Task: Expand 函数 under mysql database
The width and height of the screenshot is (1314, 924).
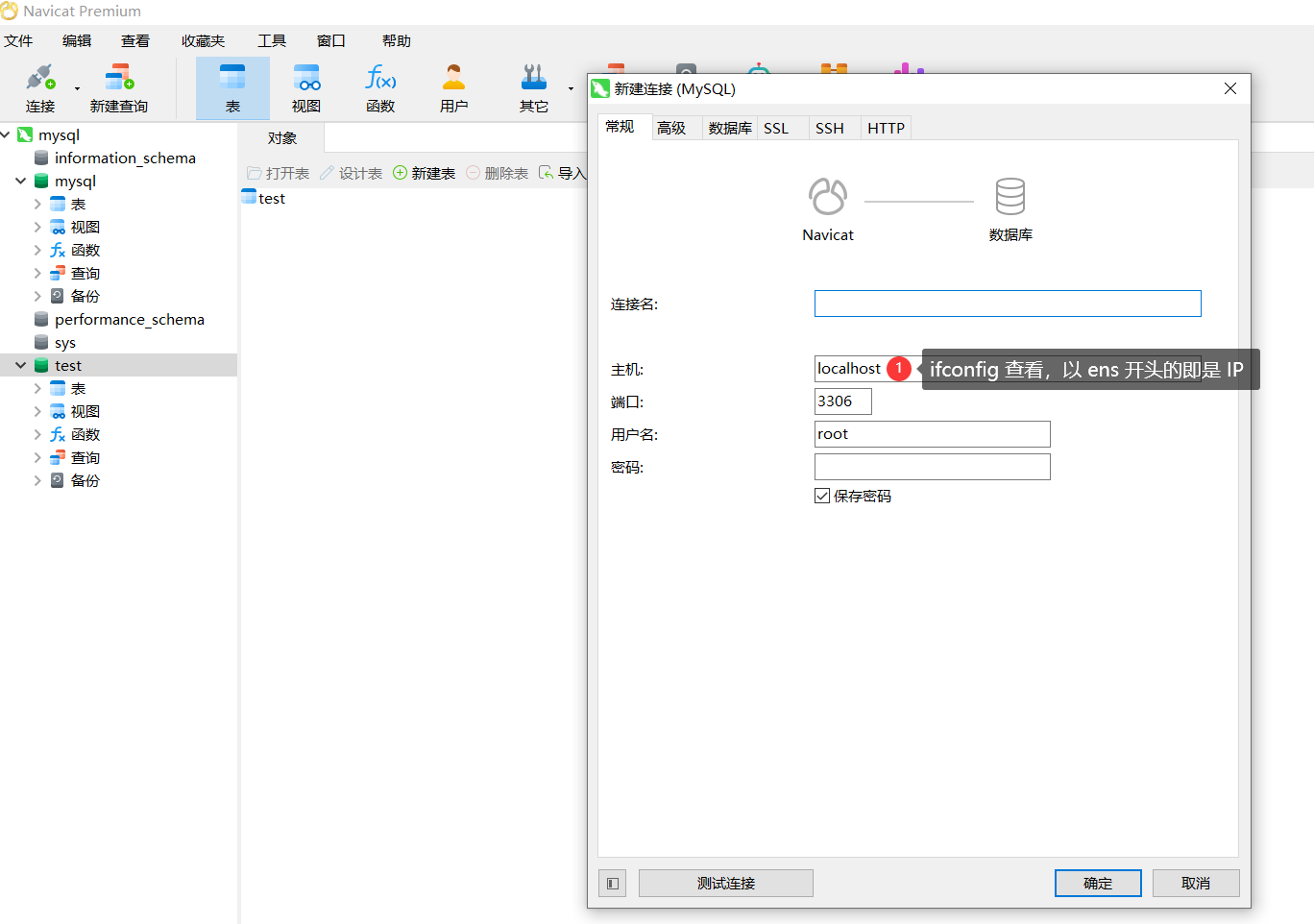Action: pyautogui.click(x=37, y=250)
